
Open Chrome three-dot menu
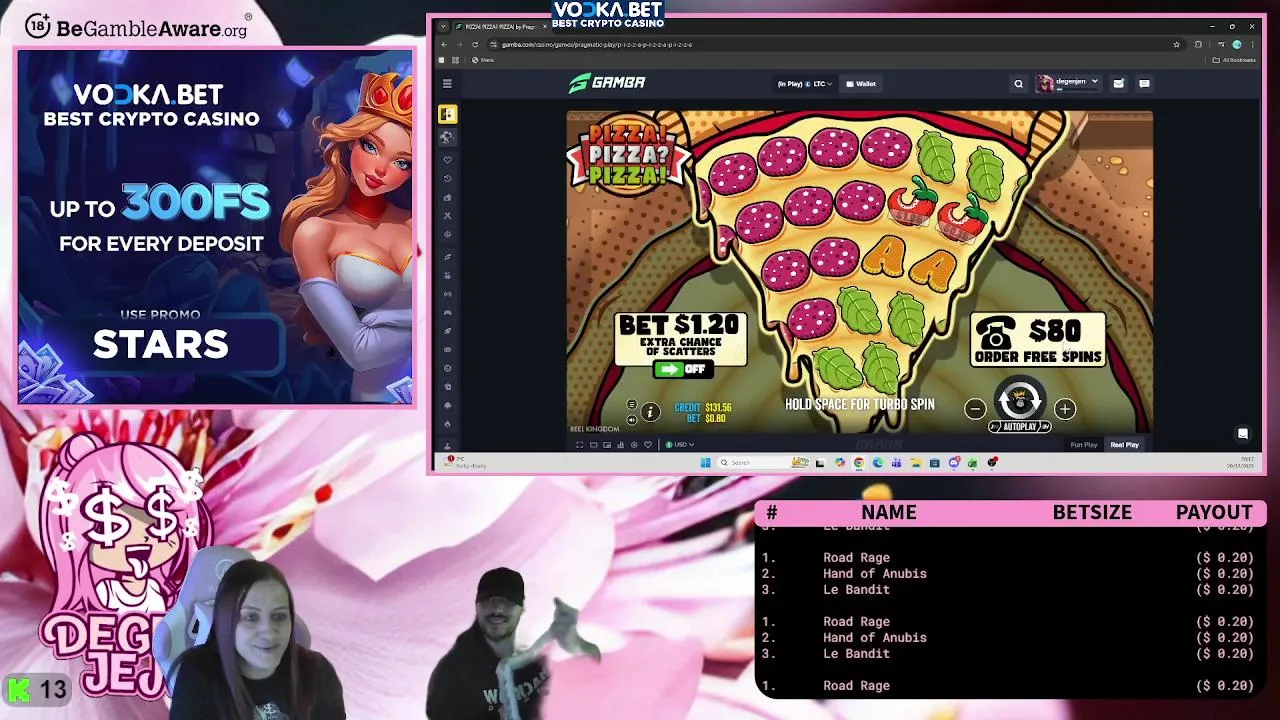pyautogui.click(x=1252, y=44)
